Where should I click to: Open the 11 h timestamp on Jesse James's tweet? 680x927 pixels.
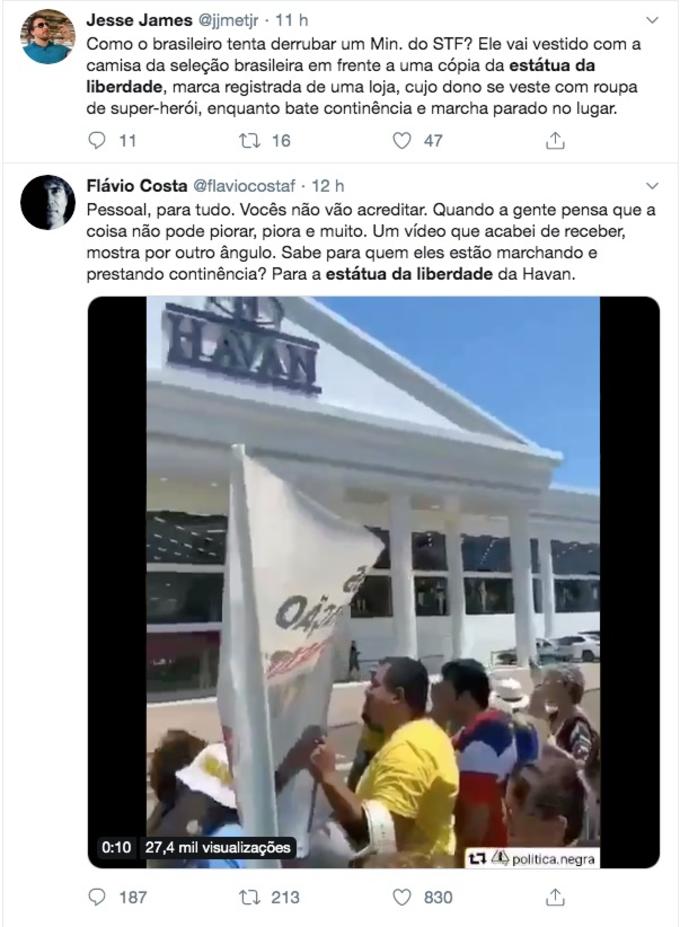click(292, 20)
